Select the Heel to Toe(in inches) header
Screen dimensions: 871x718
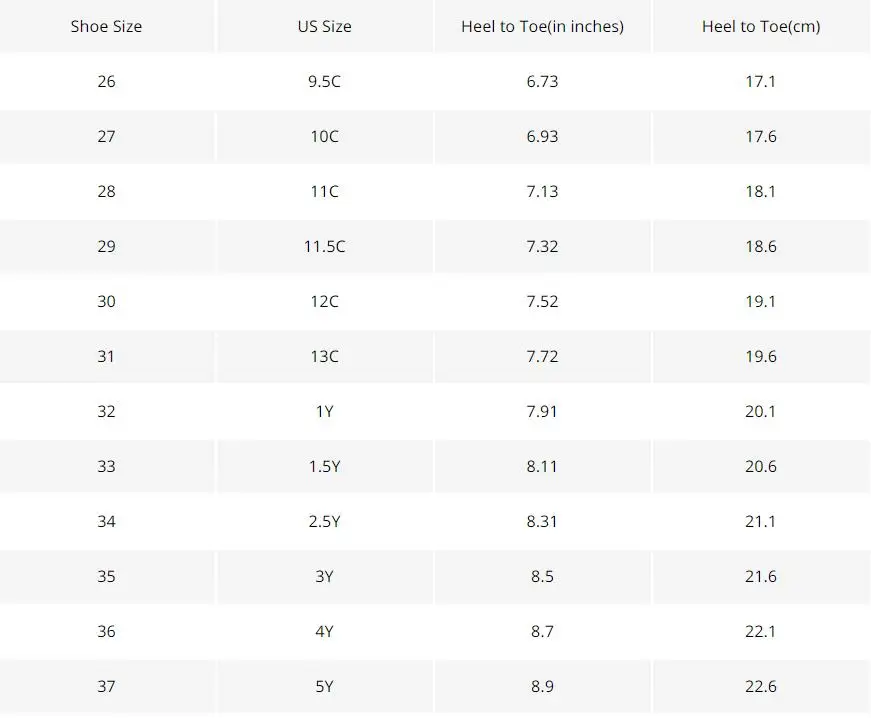[542, 26]
